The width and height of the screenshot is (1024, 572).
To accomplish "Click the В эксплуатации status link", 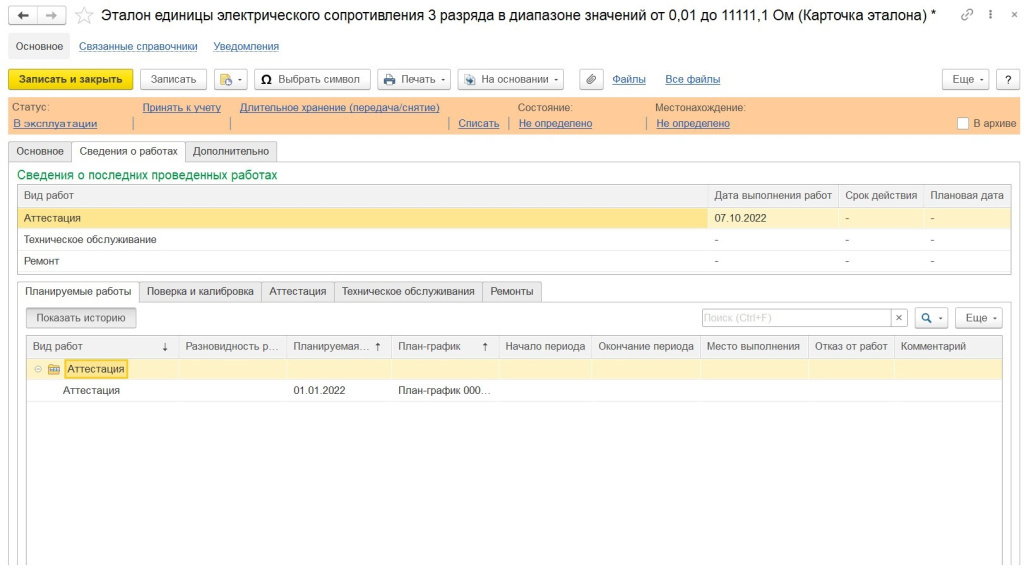I will (x=55, y=123).
